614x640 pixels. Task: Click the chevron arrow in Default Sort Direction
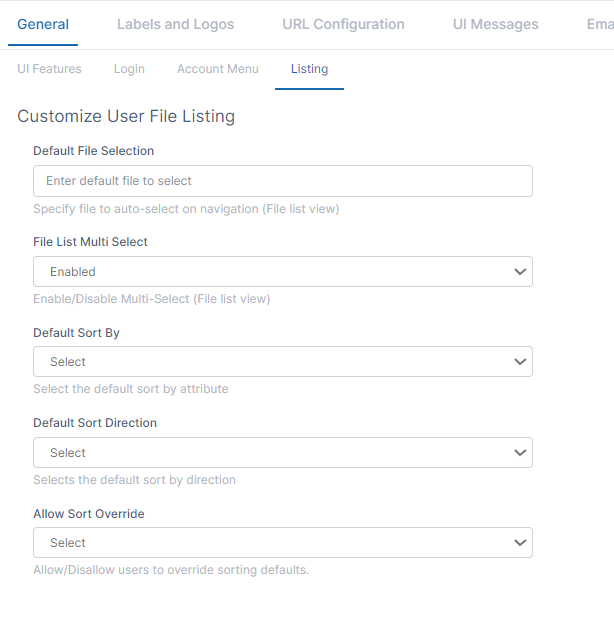[519, 453]
